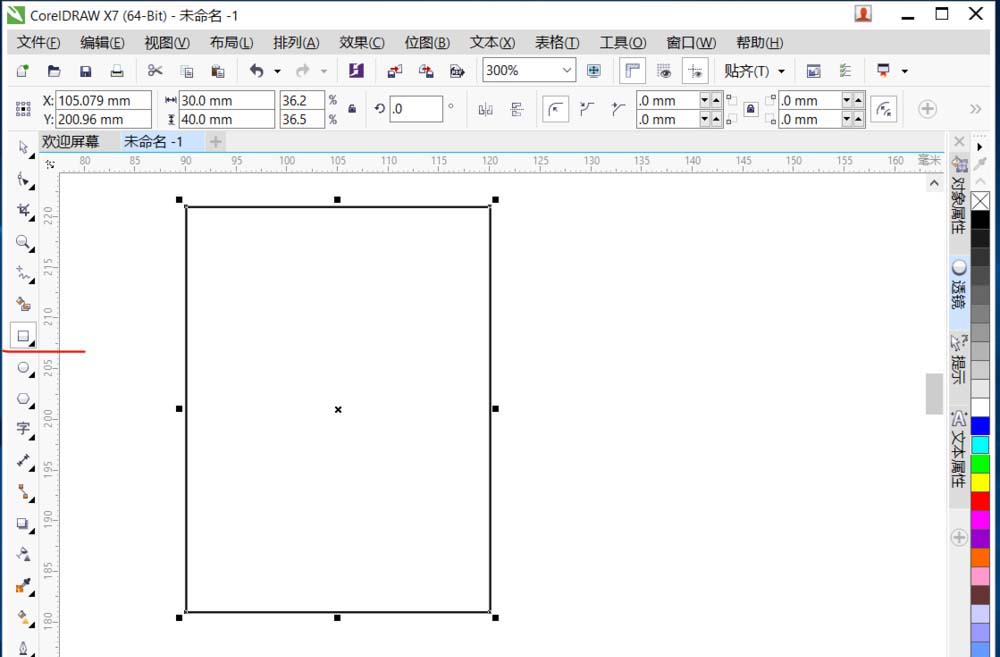
Task: Toggle lock aspect ratio padlock
Action: point(350,108)
